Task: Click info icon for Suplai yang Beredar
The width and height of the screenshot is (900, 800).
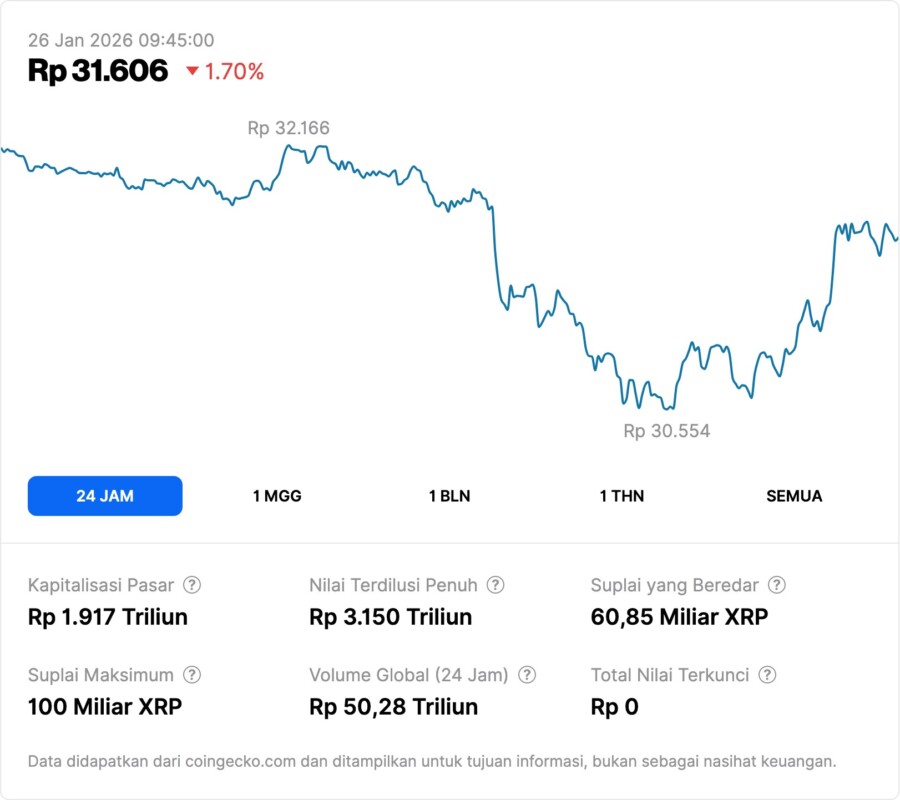Action: pyautogui.click(x=776, y=585)
